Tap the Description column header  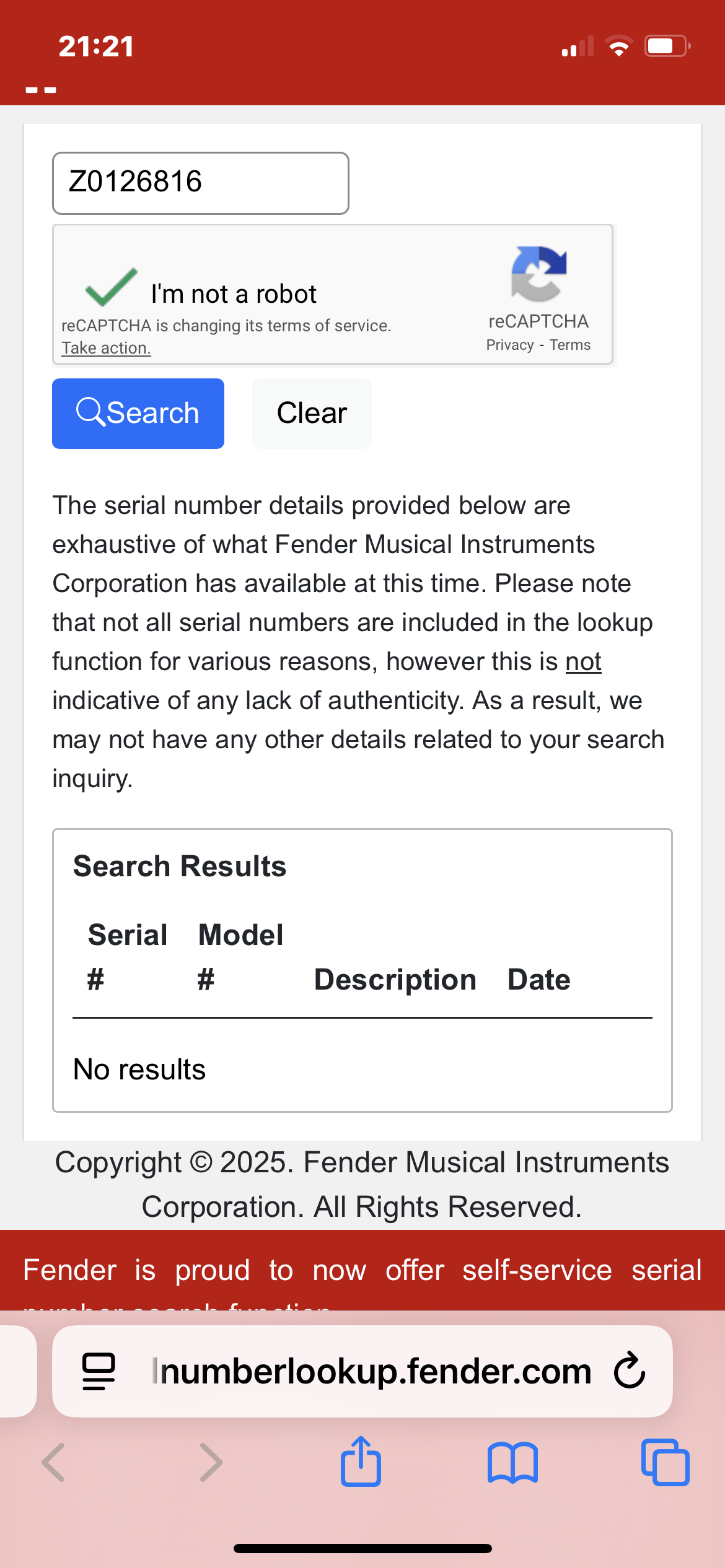click(395, 980)
